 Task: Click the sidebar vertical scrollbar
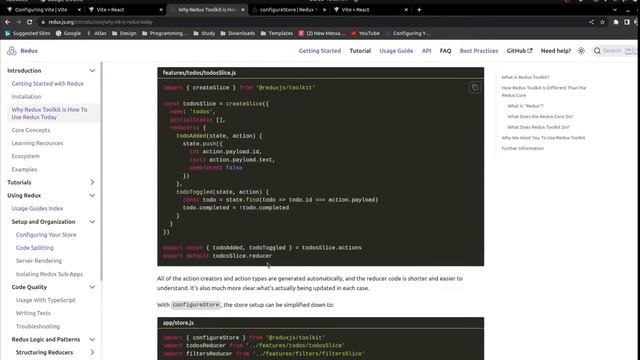click(x=101, y=171)
